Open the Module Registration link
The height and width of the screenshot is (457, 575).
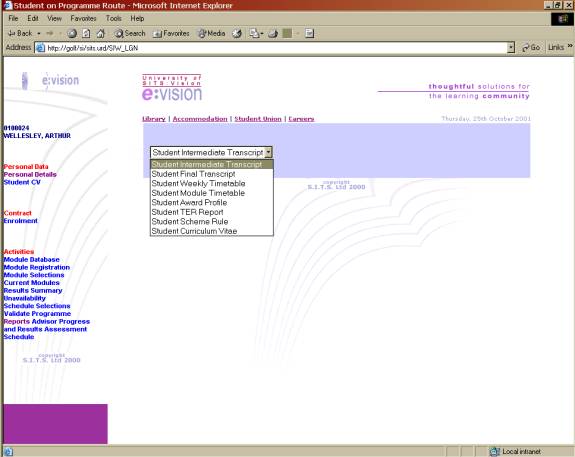click(37, 267)
